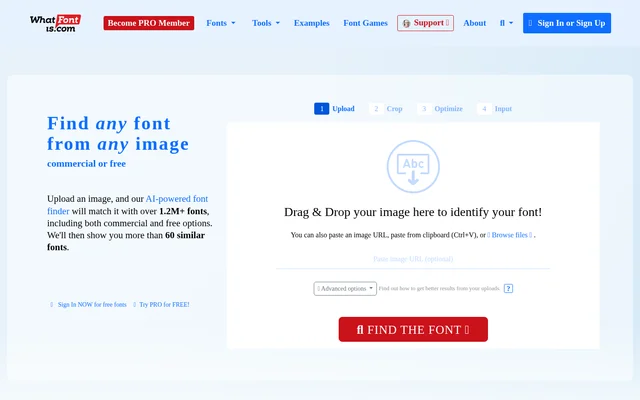
Task: Click the Support button
Action: [425, 23]
